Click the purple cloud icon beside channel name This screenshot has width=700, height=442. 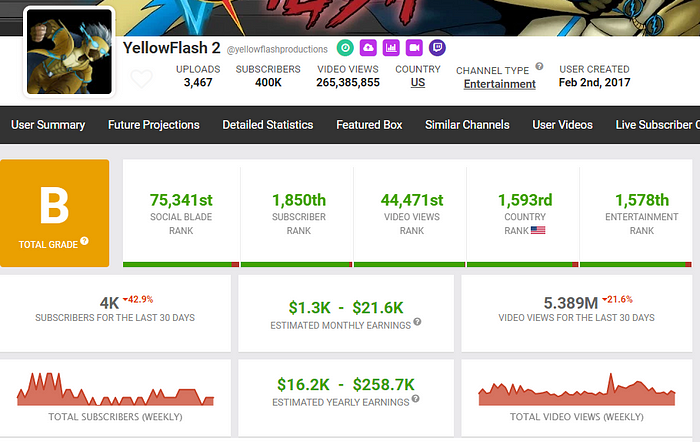[x=368, y=47]
